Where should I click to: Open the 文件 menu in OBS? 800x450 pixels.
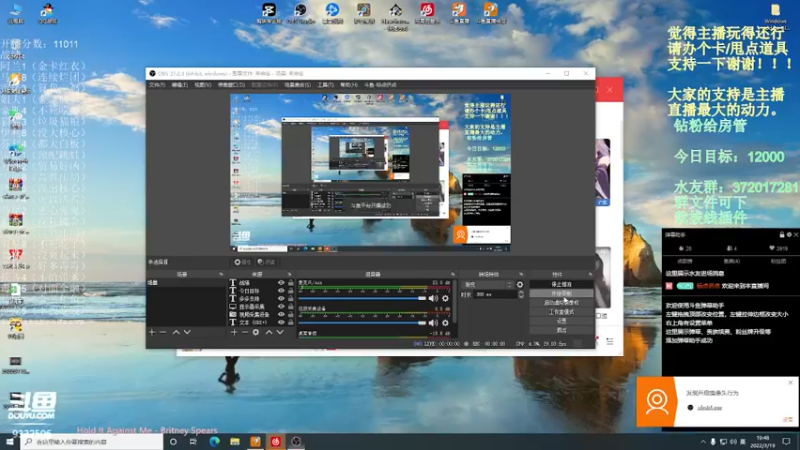(x=157, y=85)
